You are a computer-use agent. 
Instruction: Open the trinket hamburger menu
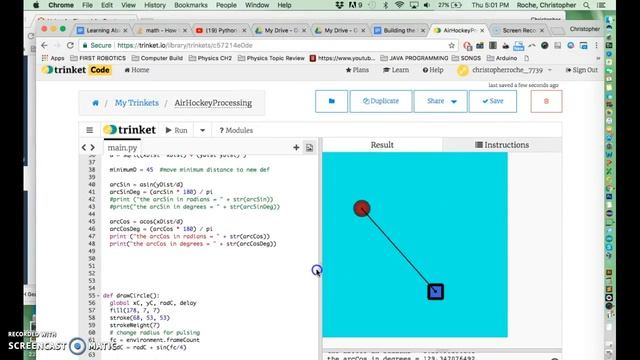(x=89, y=130)
